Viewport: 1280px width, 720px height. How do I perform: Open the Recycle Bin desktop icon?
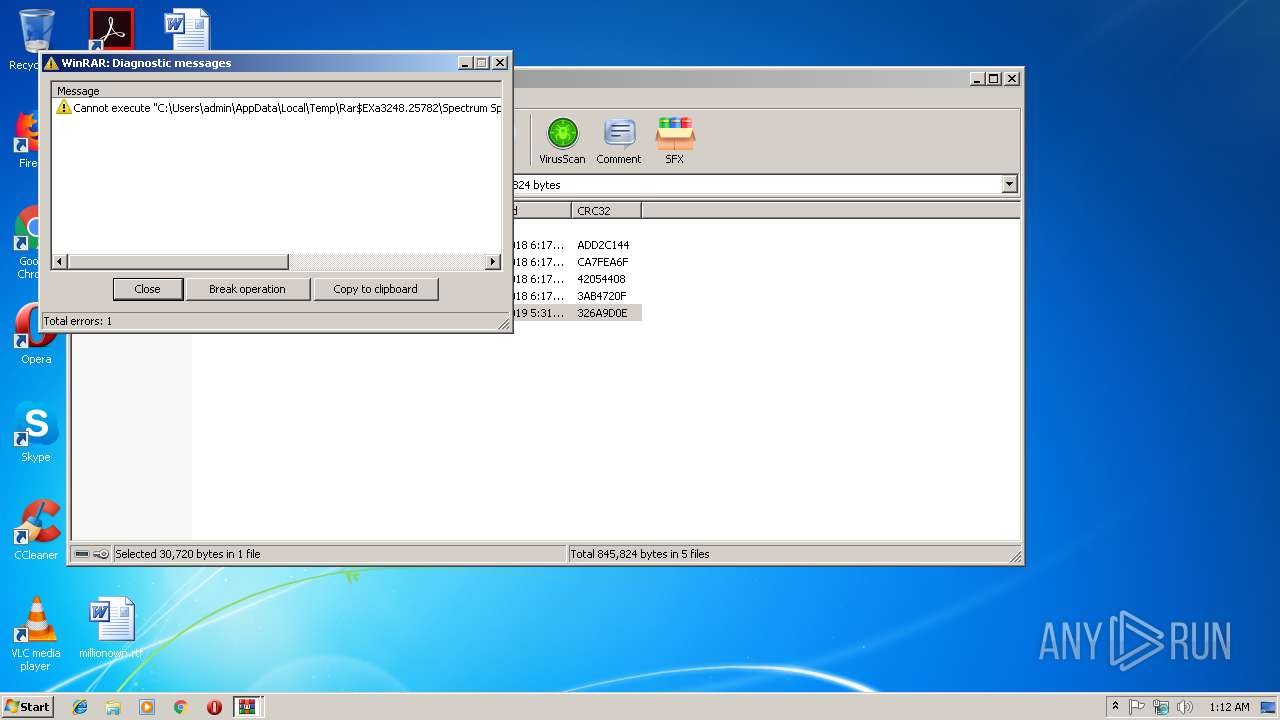[x=36, y=30]
